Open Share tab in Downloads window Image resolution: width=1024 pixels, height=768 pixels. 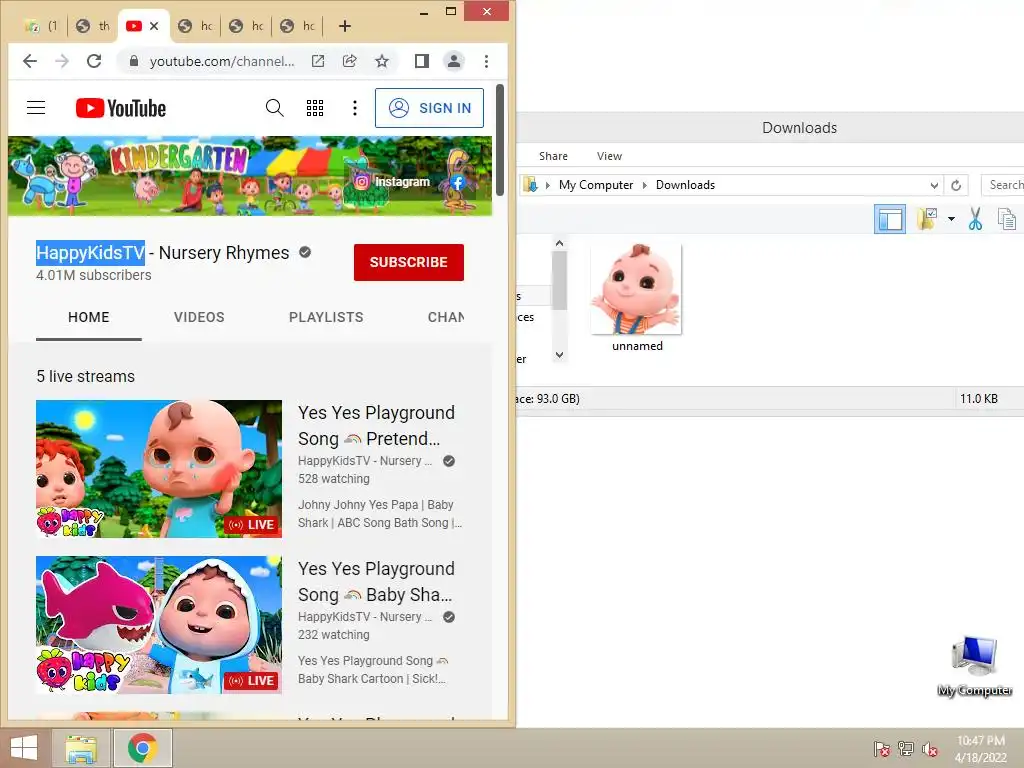click(x=553, y=156)
